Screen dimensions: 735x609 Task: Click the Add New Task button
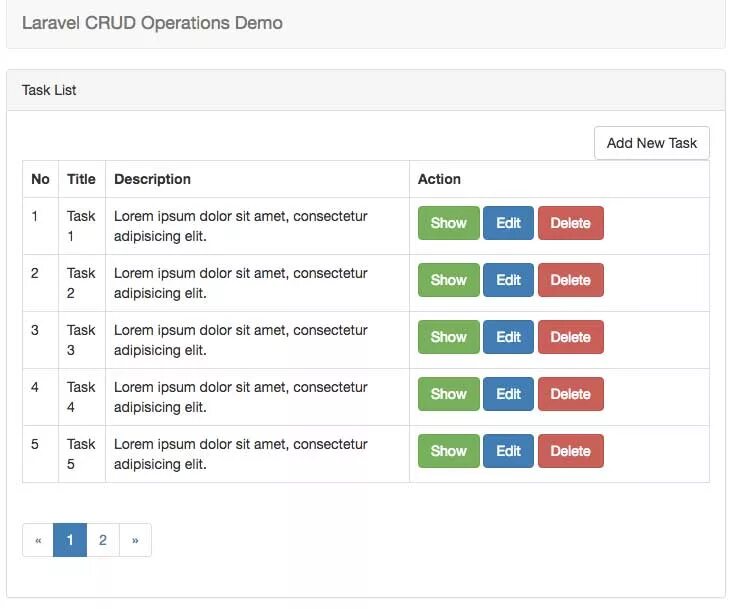click(652, 143)
